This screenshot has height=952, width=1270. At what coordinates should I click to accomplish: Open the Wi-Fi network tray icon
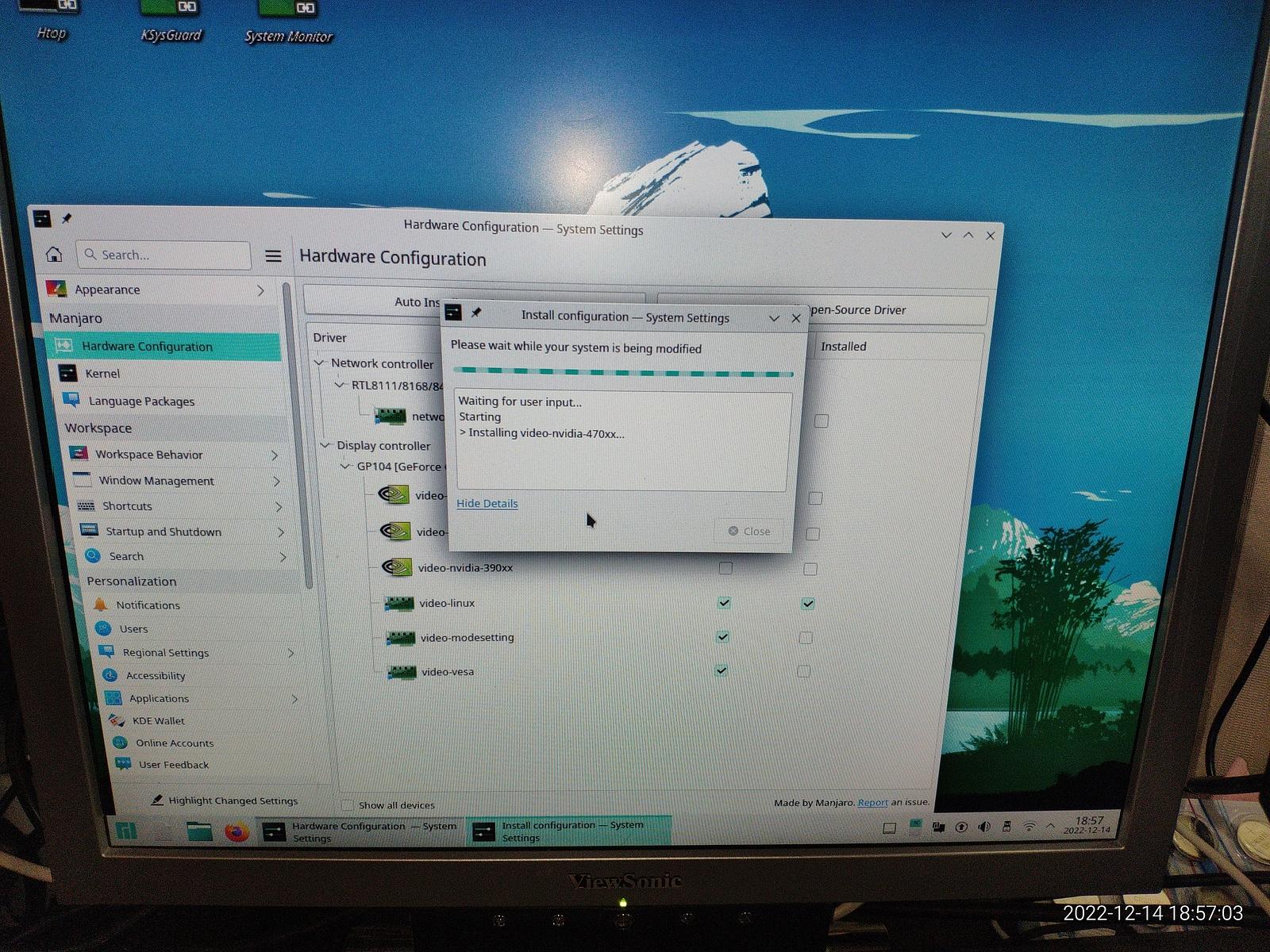[1029, 826]
